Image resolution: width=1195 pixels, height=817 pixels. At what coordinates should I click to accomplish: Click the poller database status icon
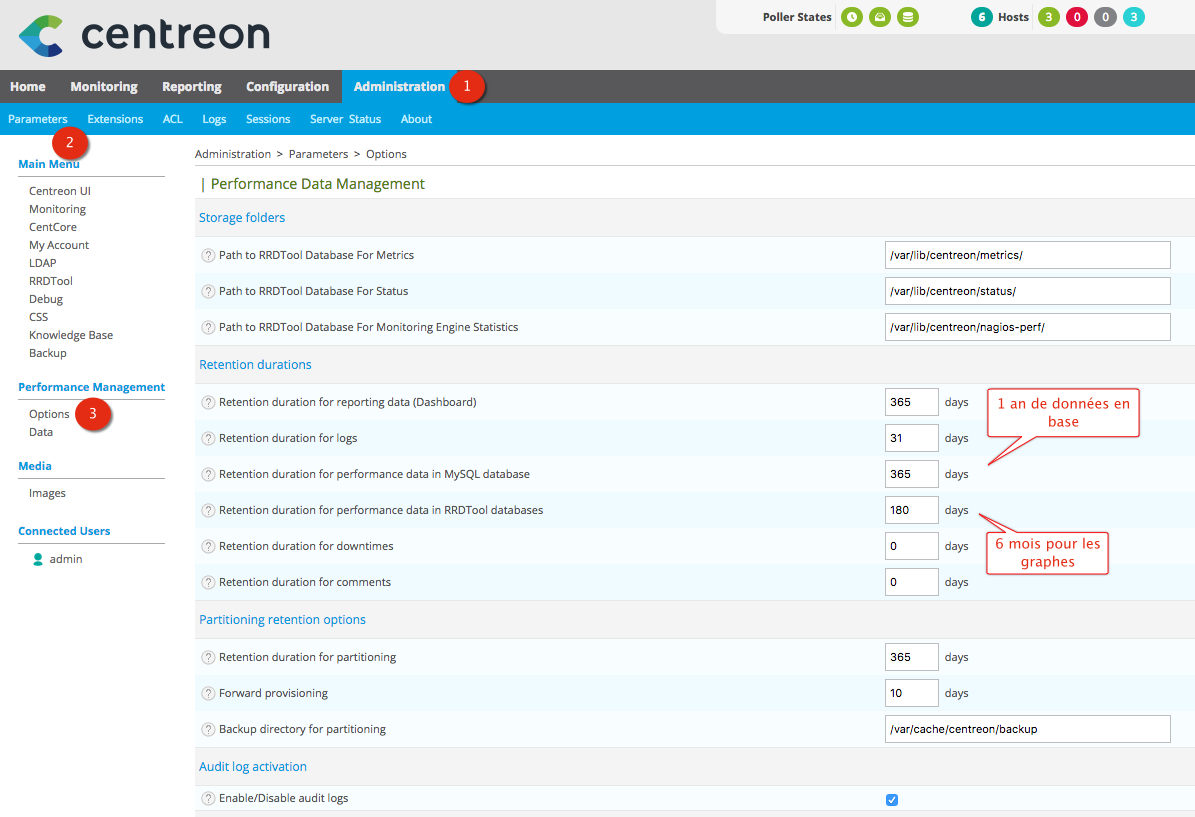(907, 17)
